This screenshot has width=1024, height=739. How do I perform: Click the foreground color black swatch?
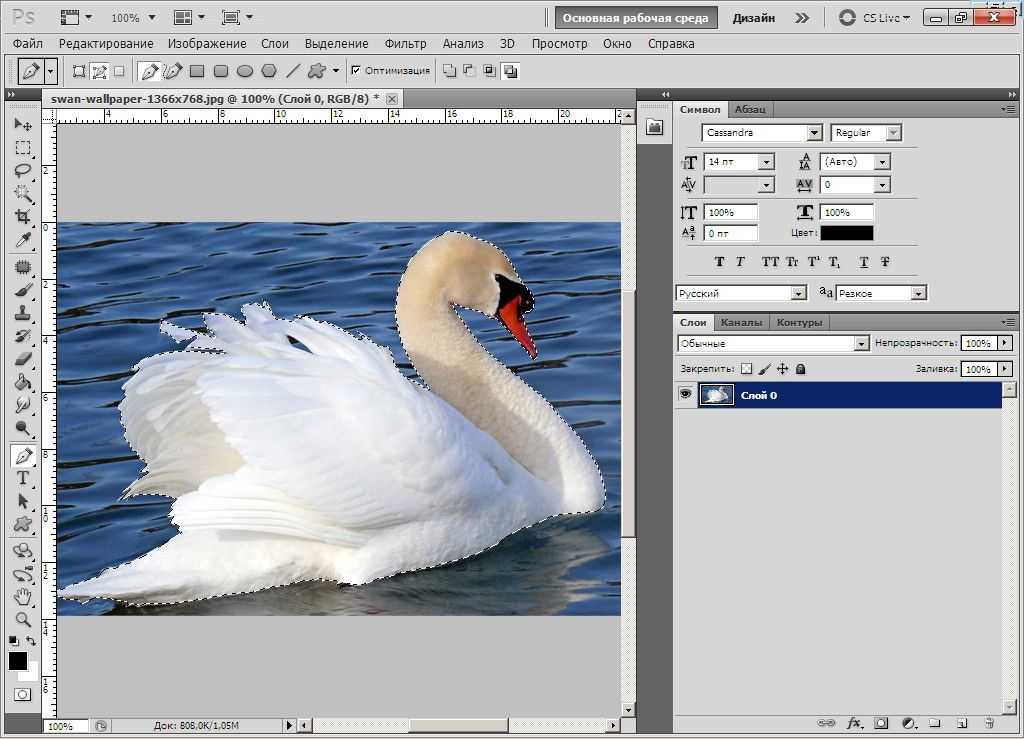click(18, 661)
